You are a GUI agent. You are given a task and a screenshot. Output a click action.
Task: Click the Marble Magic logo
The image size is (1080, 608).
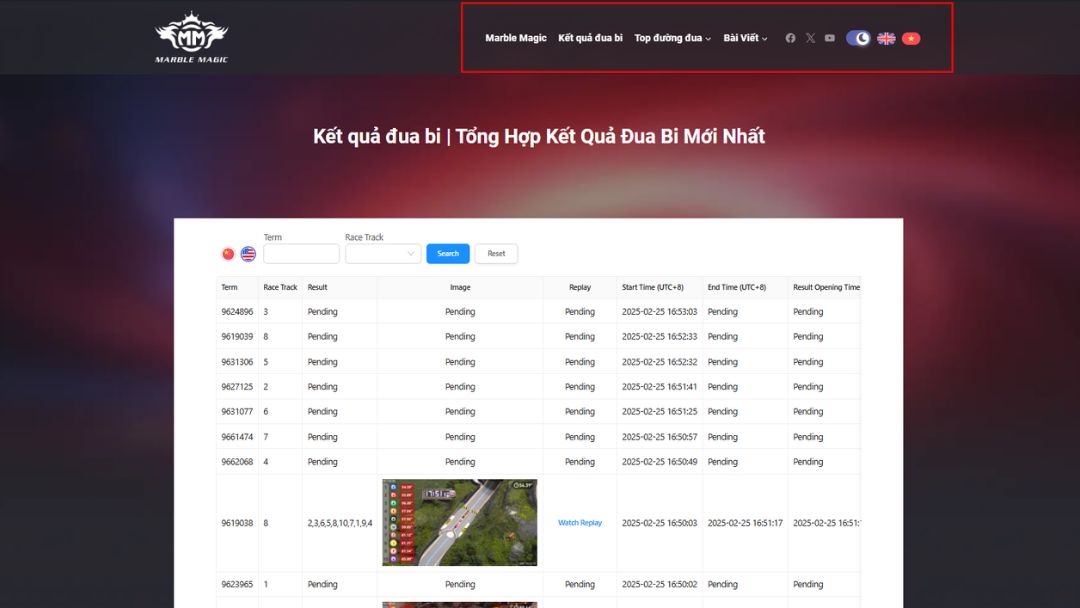click(x=191, y=37)
